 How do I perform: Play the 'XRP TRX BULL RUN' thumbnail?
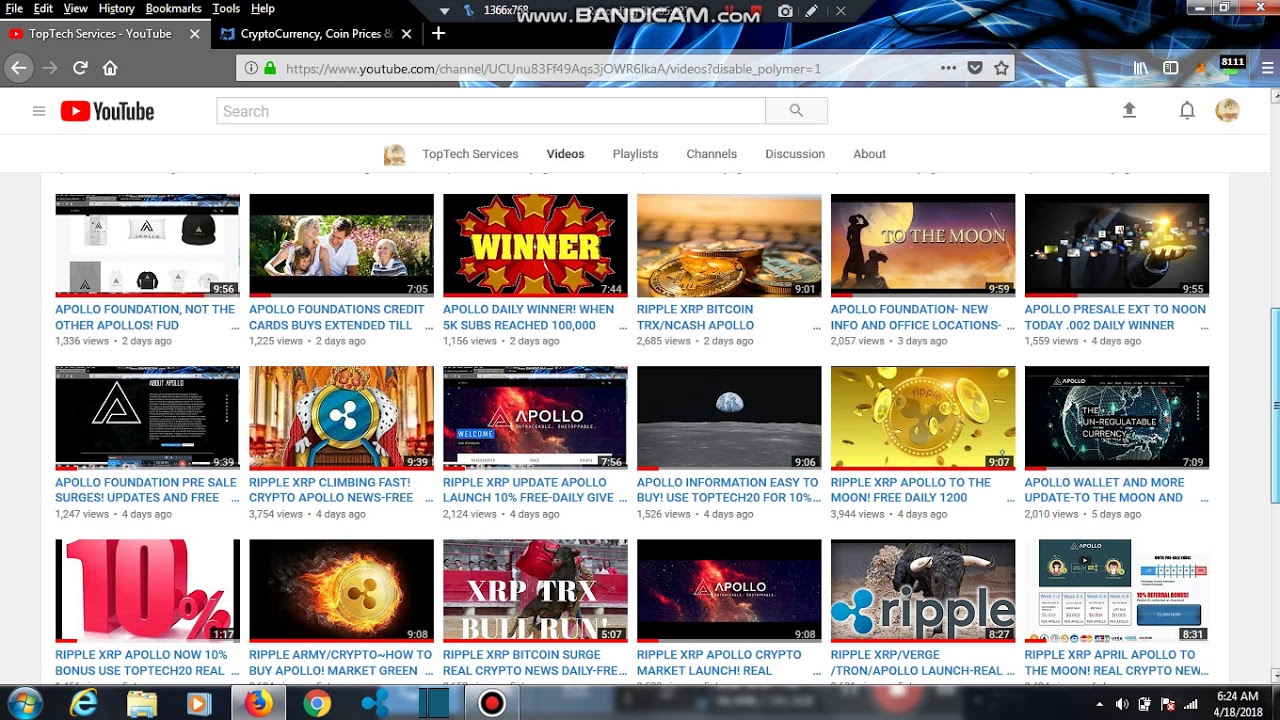535,591
